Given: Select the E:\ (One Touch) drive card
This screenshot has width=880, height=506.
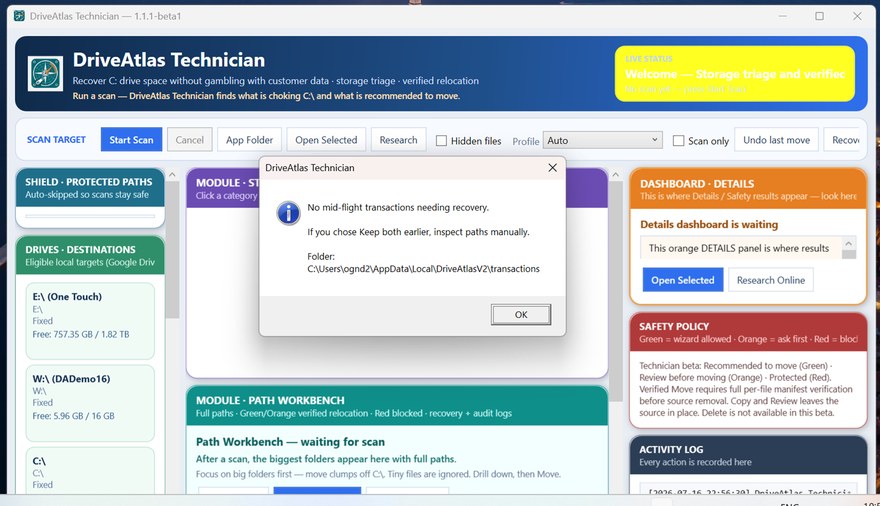Looking at the screenshot, I should coord(90,321).
